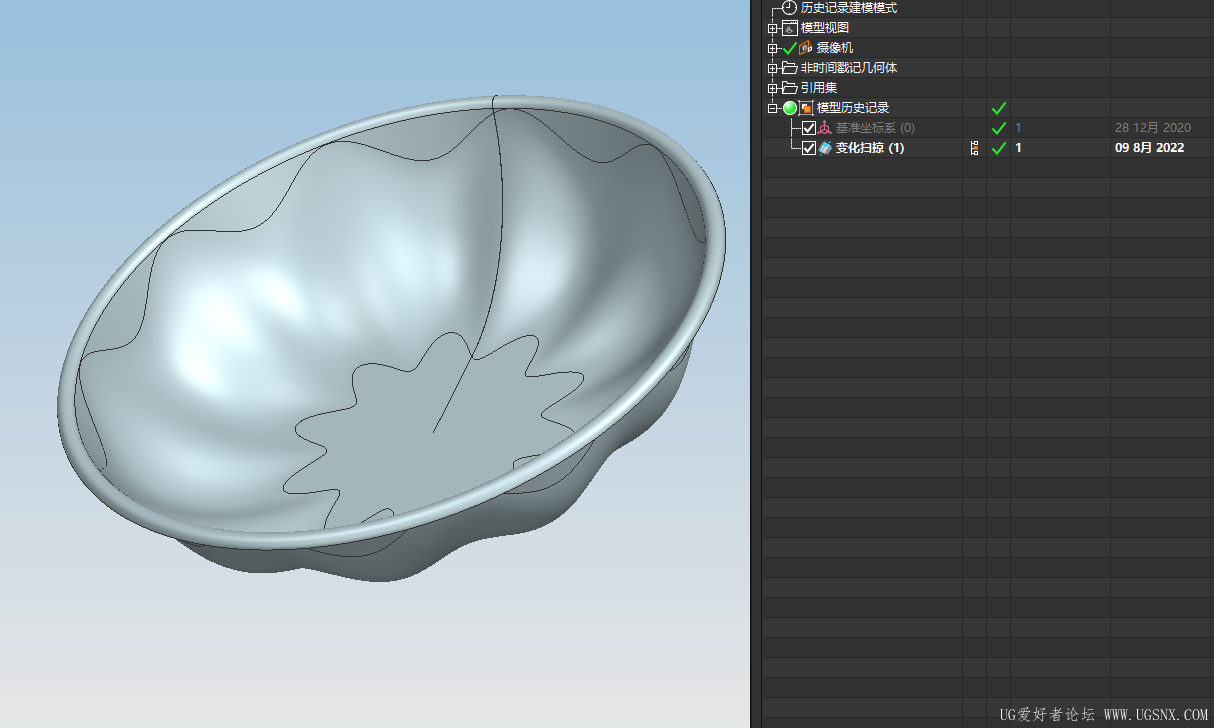
Task: Click the 摄像机 camera icon
Action: tap(805, 48)
